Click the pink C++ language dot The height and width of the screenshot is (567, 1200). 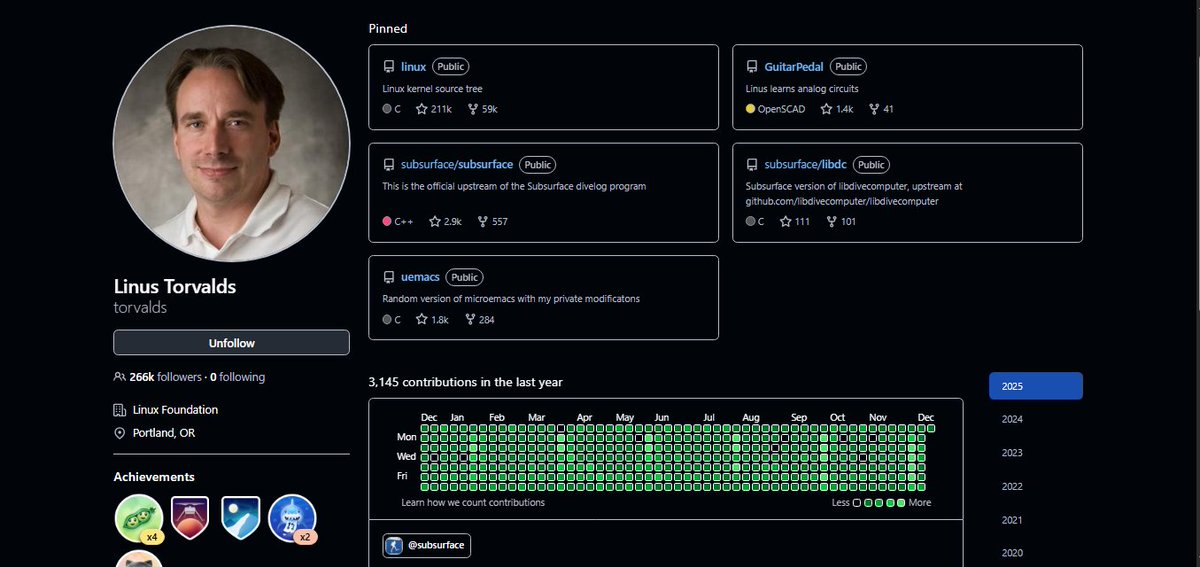387,221
